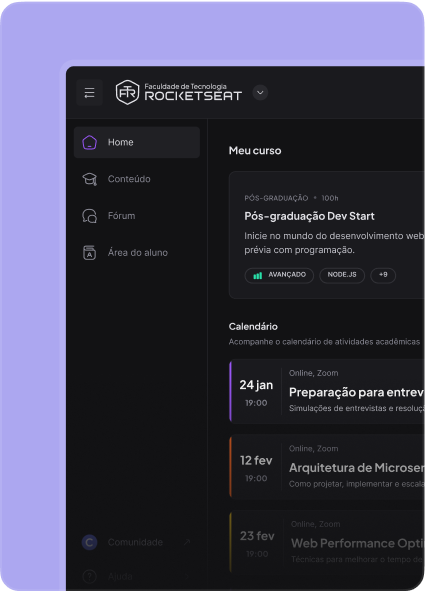The width and height of the screenshot is (425, 591).
Task: Open the Comunidade external link
Action: 187,542
